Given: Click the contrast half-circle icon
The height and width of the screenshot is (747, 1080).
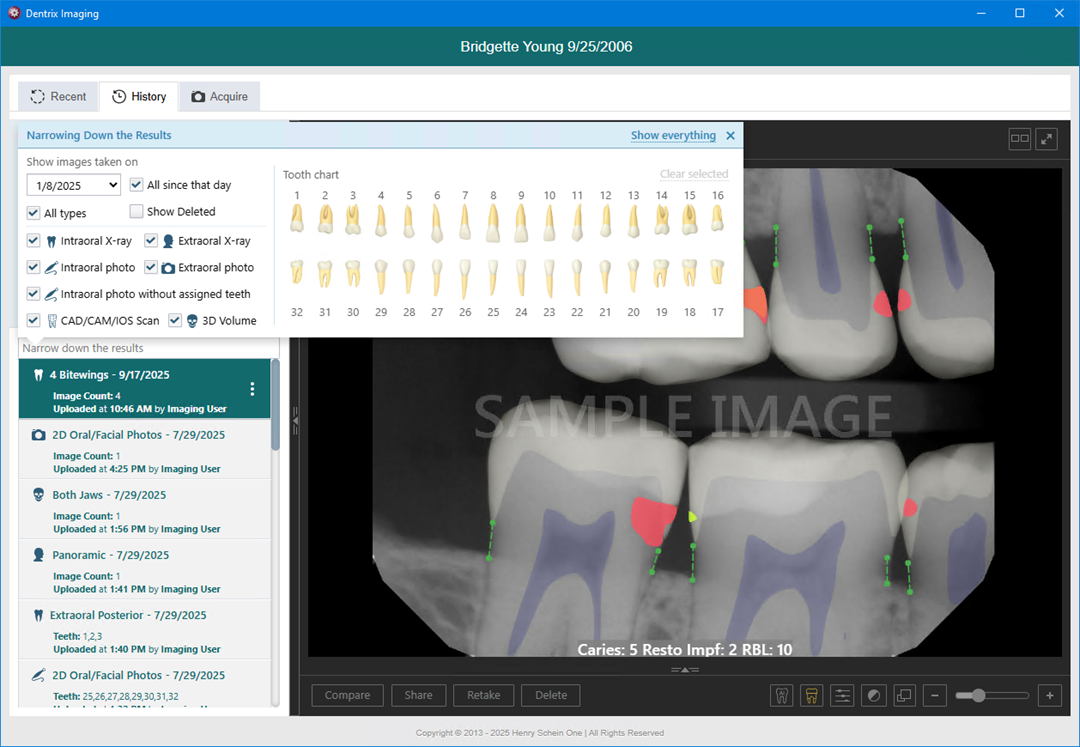Looking at the screenshot, I should click(873, 696).
